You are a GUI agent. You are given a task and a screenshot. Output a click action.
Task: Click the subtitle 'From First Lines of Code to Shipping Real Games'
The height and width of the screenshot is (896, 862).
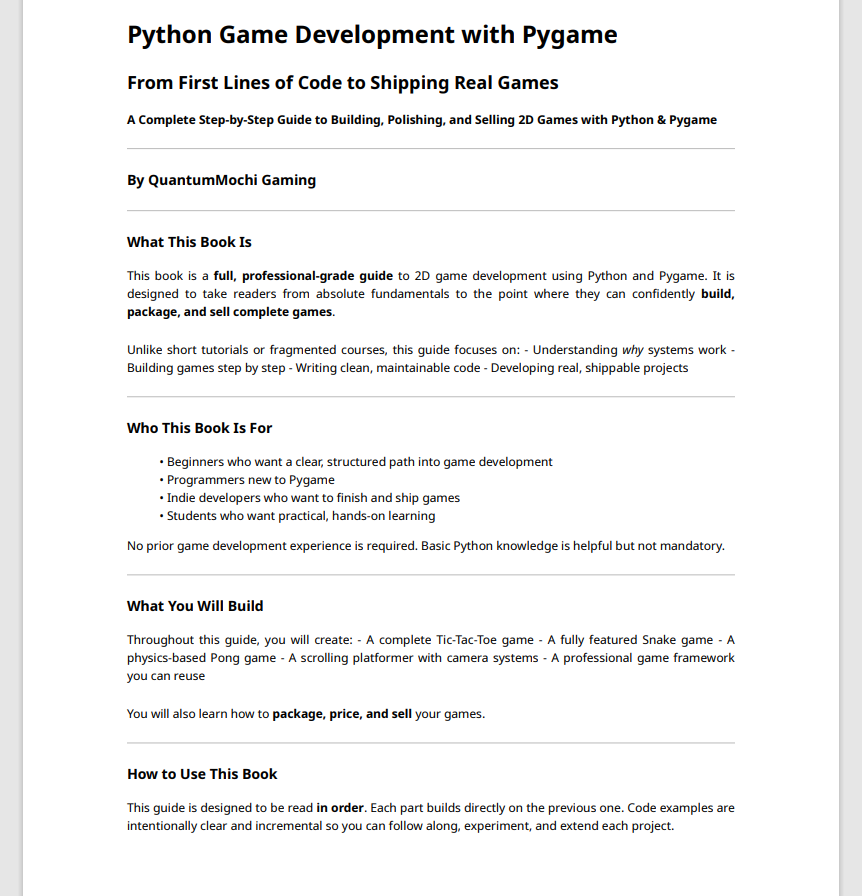(342, 83)
